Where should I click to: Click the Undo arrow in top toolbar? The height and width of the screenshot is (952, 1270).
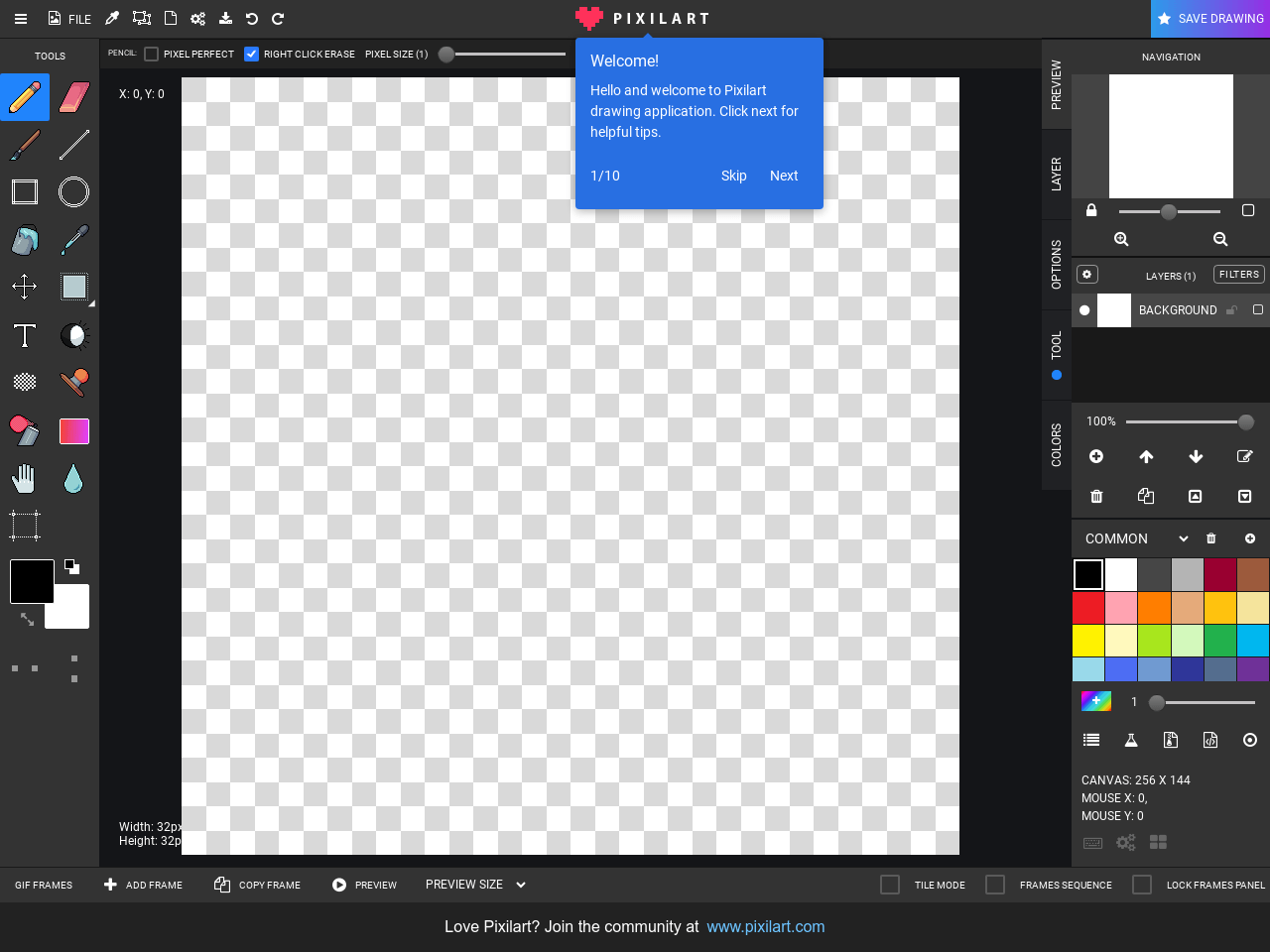[252, 19]
